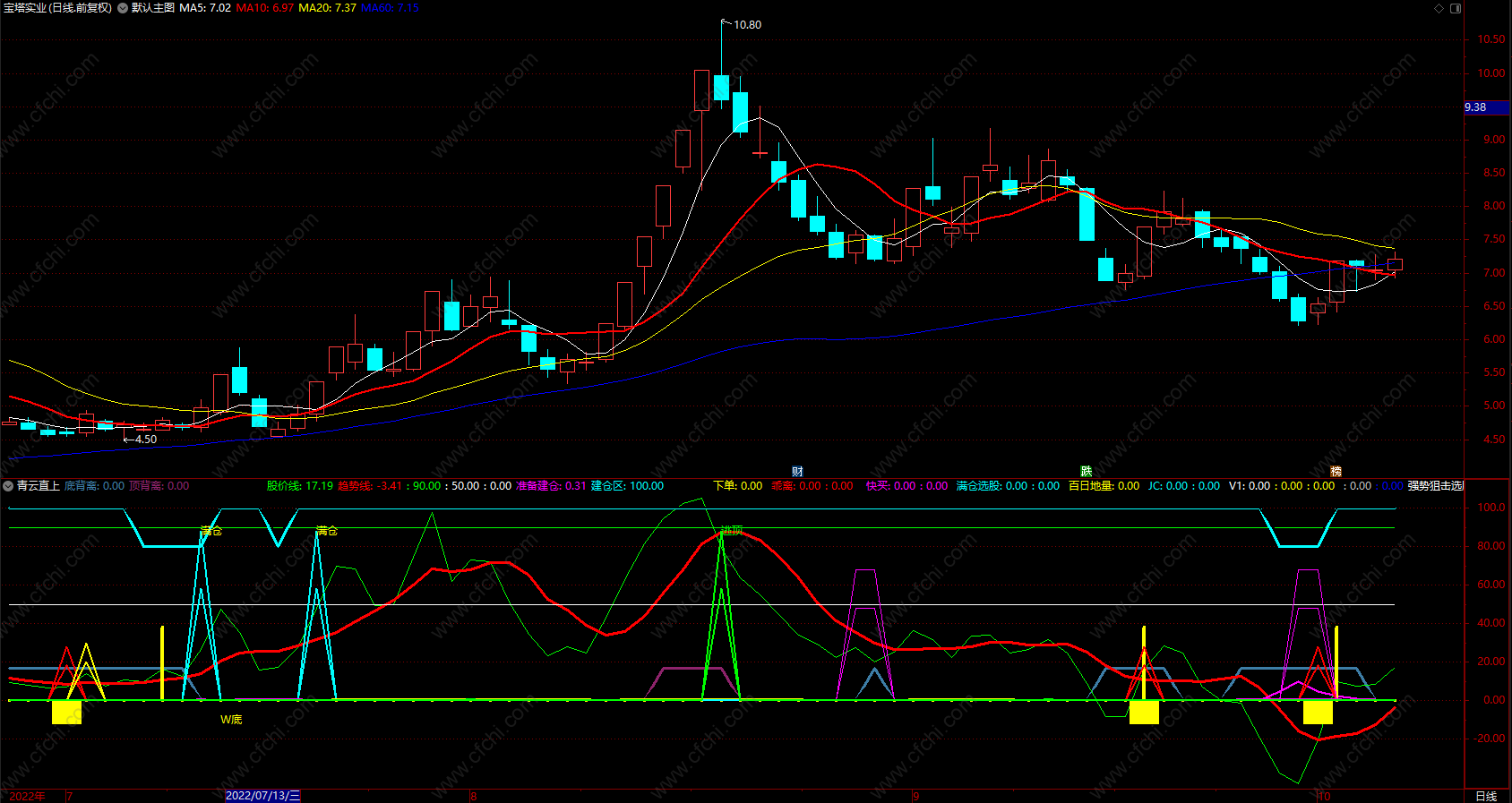Select the 宝塔实业 stock title label

point(58,8)
